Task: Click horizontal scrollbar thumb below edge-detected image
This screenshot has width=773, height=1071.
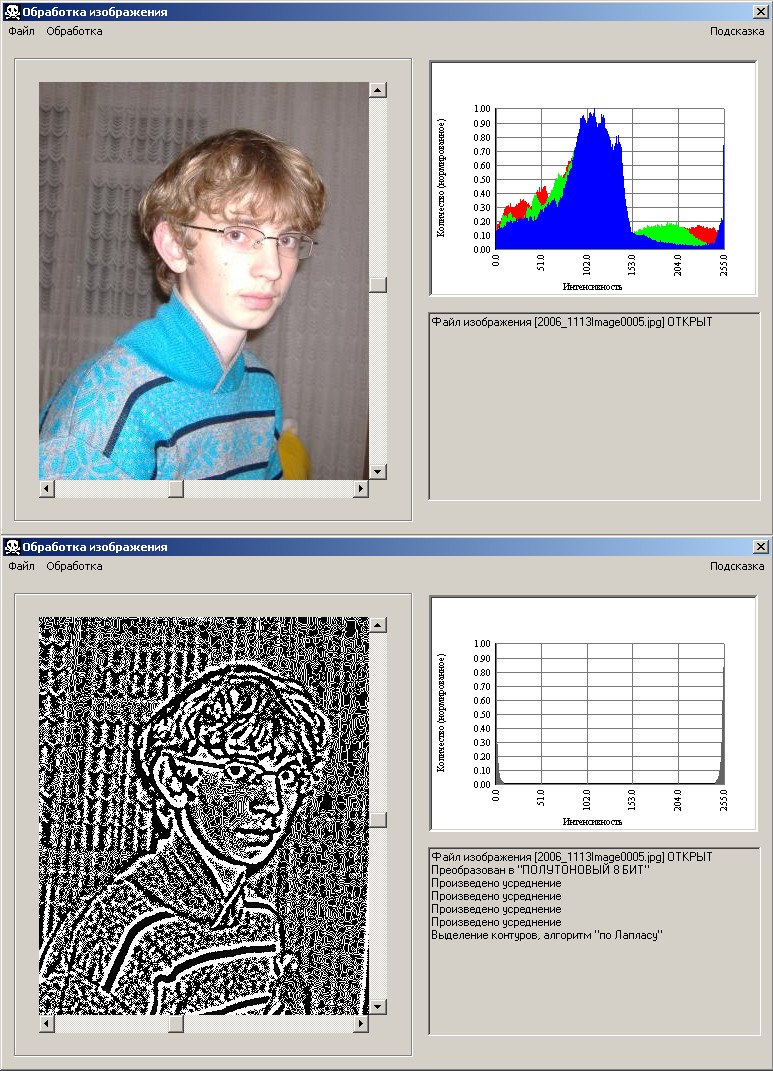Action: tap(176, 1023)
